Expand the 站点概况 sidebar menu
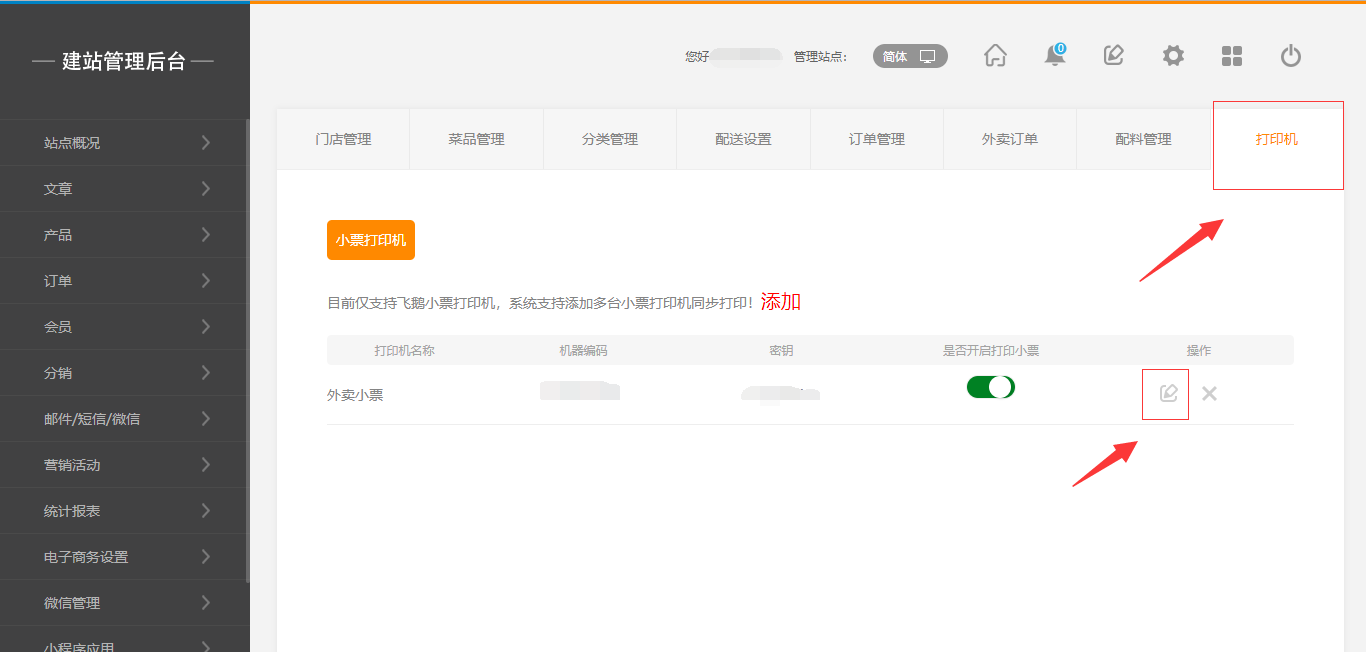The width and height of the screenshot is (1366, 652). [124, 143]
